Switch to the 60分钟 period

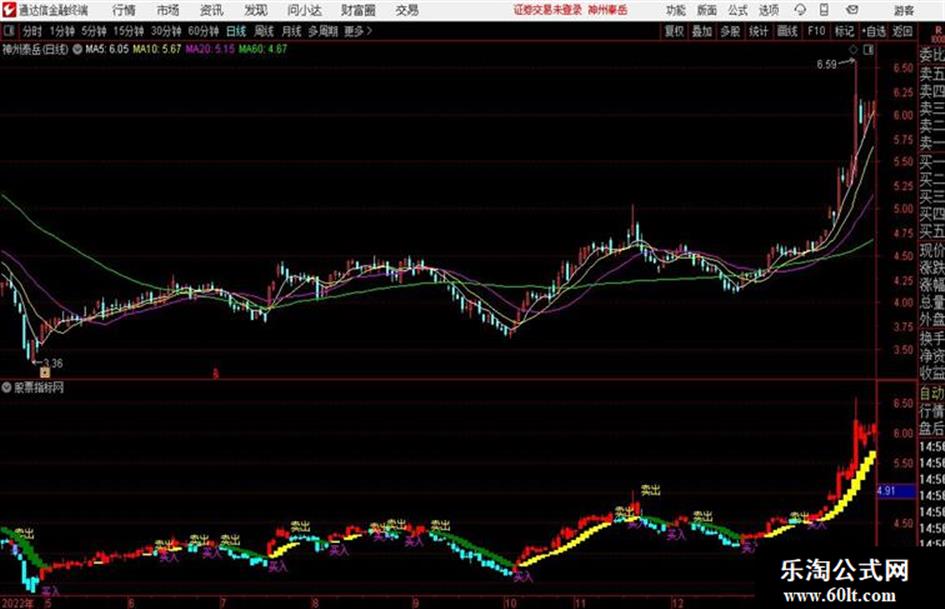[203, 31]
